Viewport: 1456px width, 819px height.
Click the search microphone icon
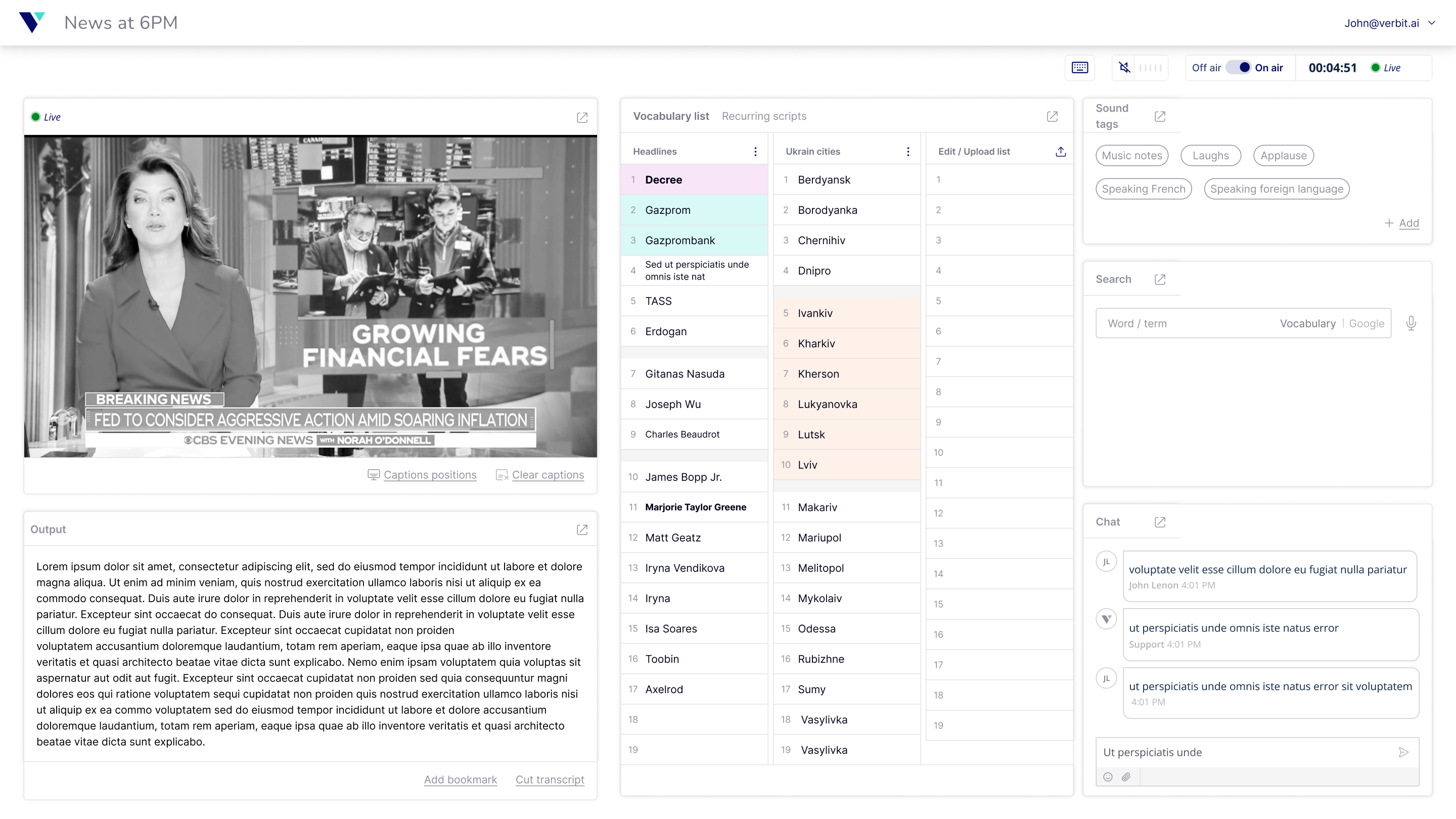[x=1412, y=324]
